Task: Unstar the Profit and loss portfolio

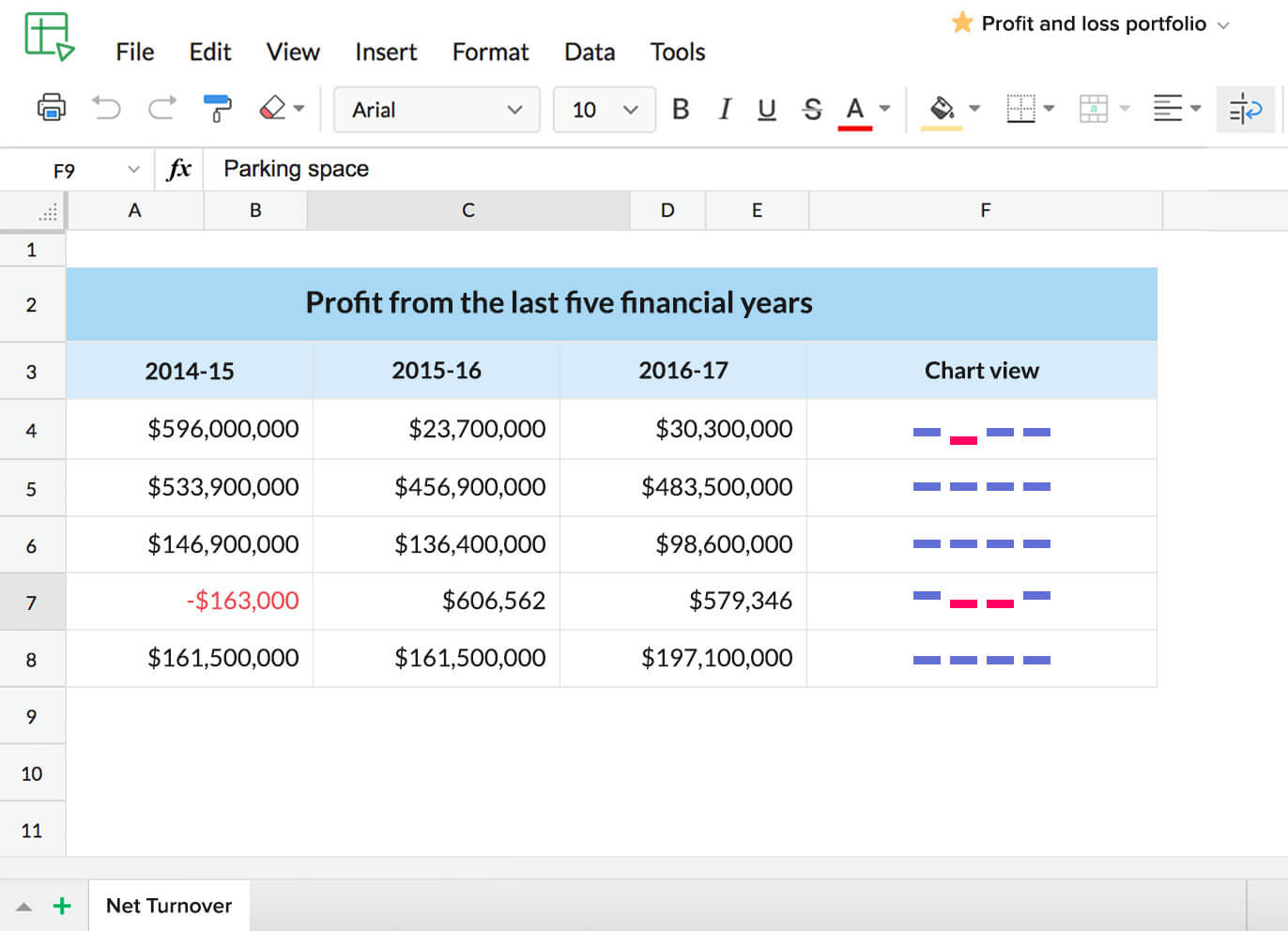Action: click(x=962, y=23)
